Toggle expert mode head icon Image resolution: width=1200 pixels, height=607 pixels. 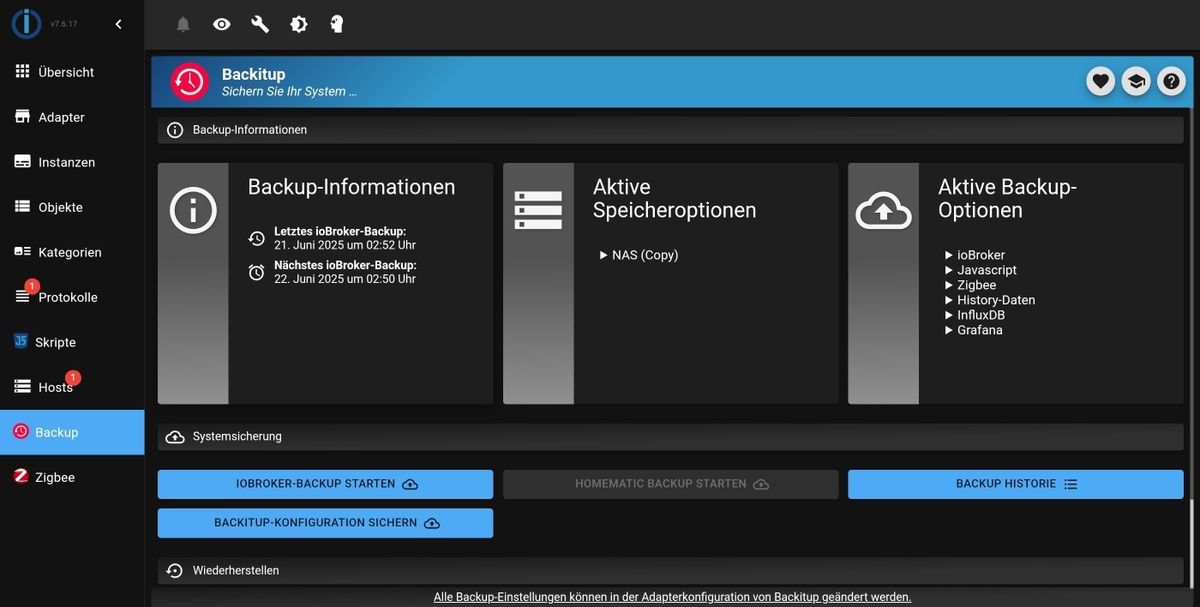(337, 24)
